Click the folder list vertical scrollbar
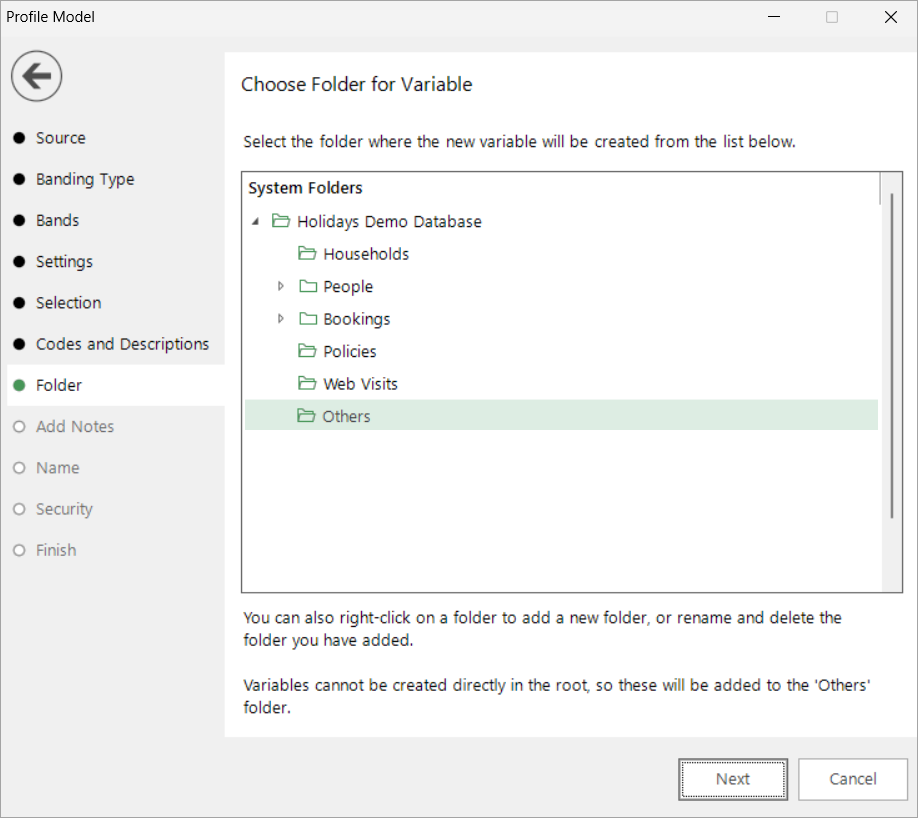The image size is (918, 818). [x=892, y=355]
